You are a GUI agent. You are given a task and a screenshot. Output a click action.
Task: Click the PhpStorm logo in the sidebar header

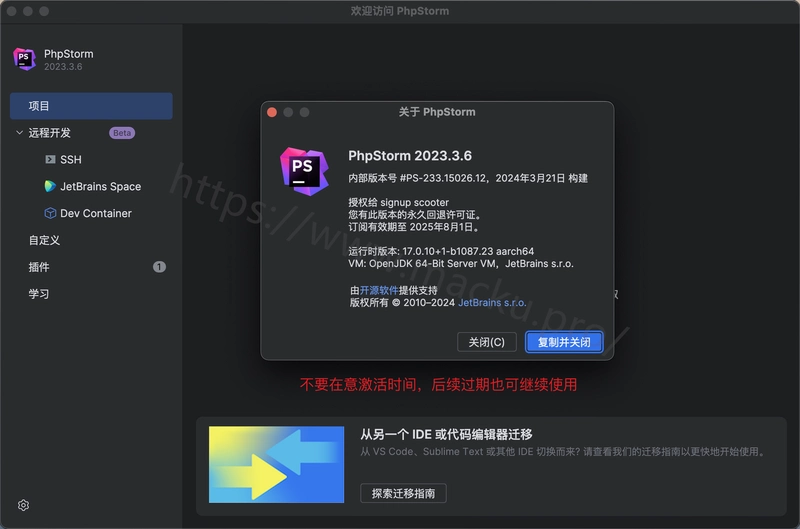pos(24,59)
